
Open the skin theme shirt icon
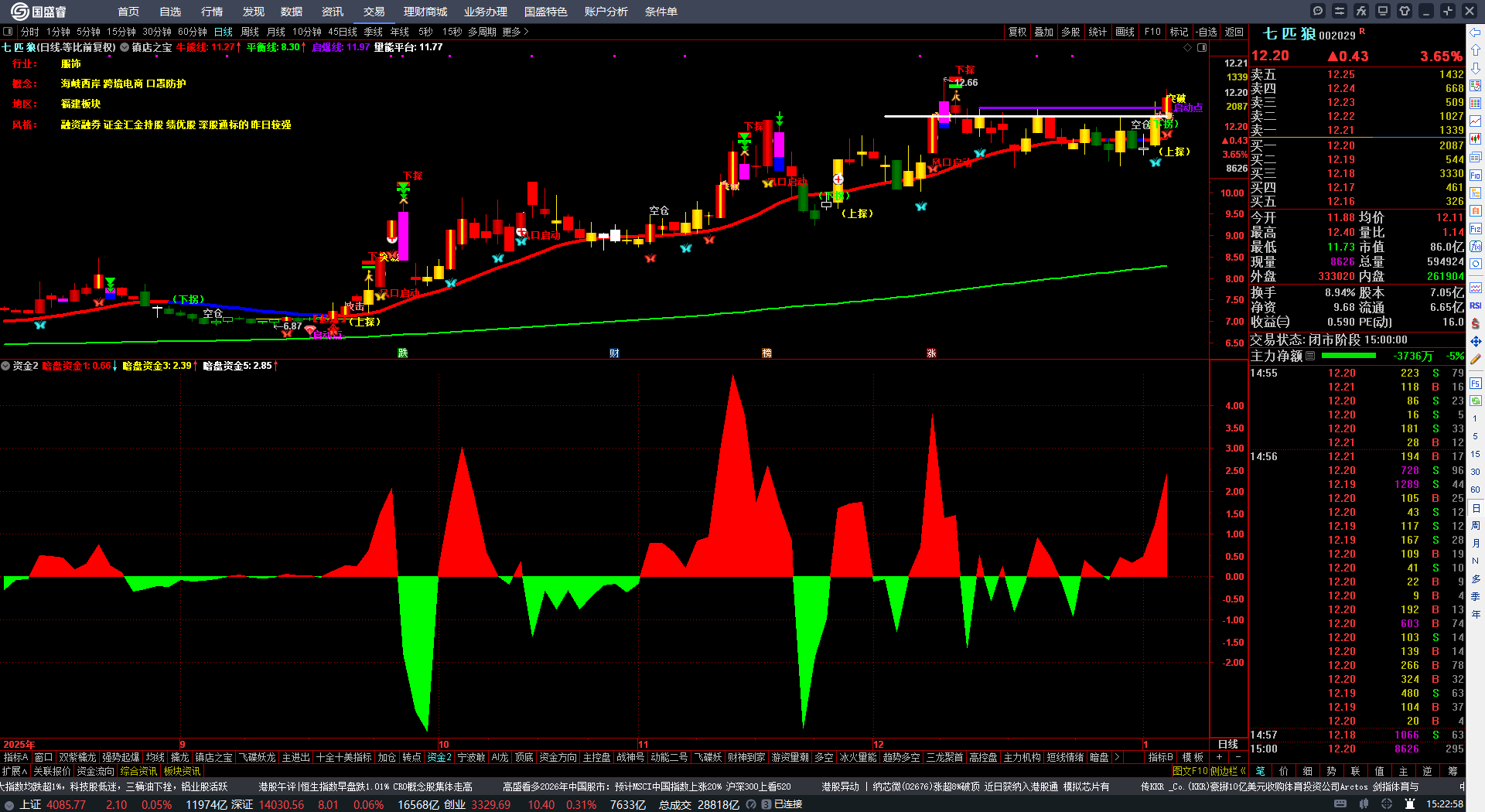pyautogui.click(x=1405, y=11)
